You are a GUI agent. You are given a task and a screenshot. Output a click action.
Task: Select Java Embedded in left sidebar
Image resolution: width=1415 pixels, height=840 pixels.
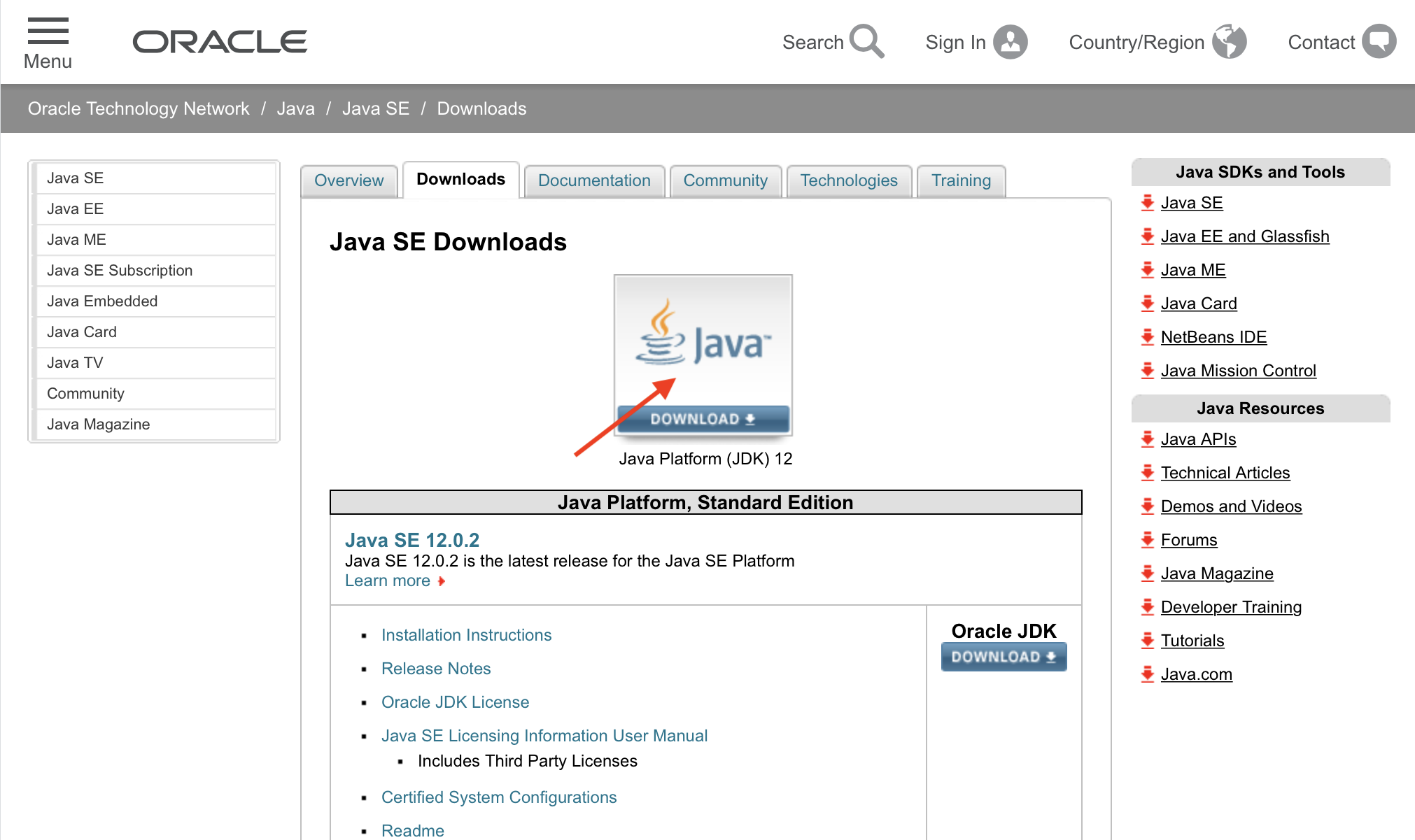[102, 301]
